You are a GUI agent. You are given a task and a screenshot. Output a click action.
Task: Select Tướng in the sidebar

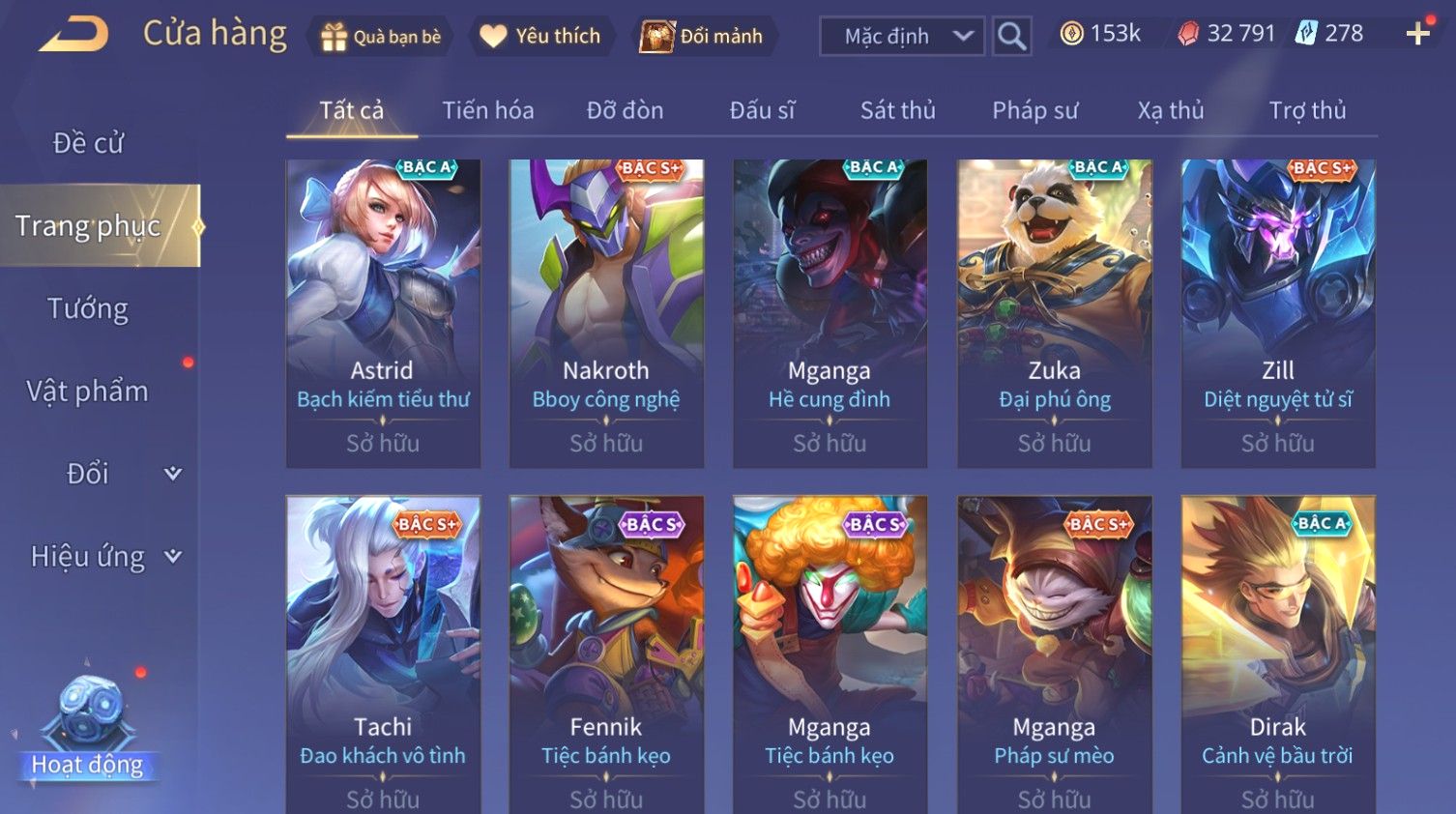(88, 309)
